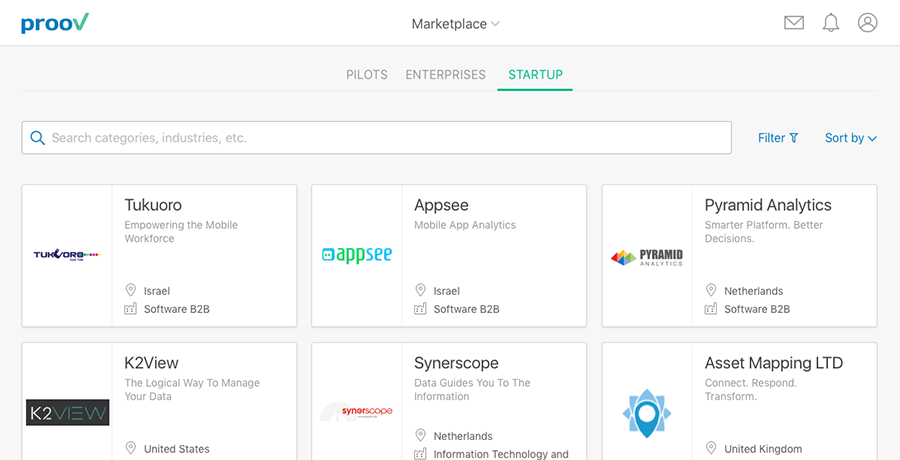This screenshot has height=460, width=900.
Task: Click location pin in Asset Mapping card
Action: [711, 448]
